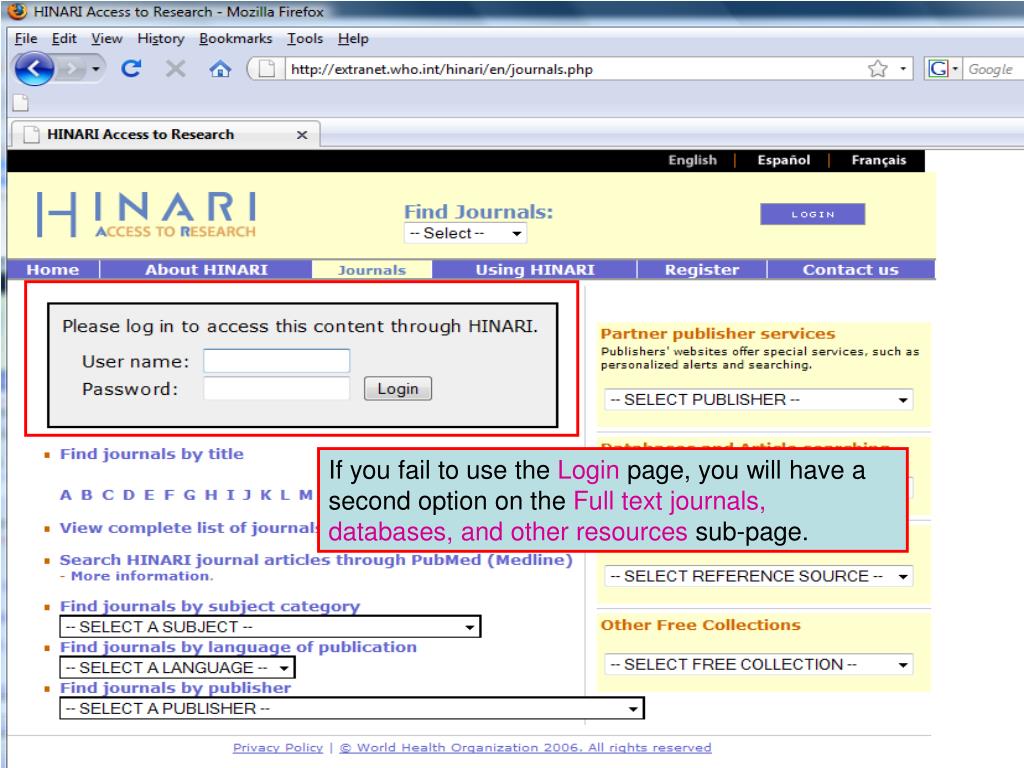This screenshot has height=768, width=1024.
Task: Close the HINARI Access to Research tab
Action: pyautogui.click(x=302, y=135)
